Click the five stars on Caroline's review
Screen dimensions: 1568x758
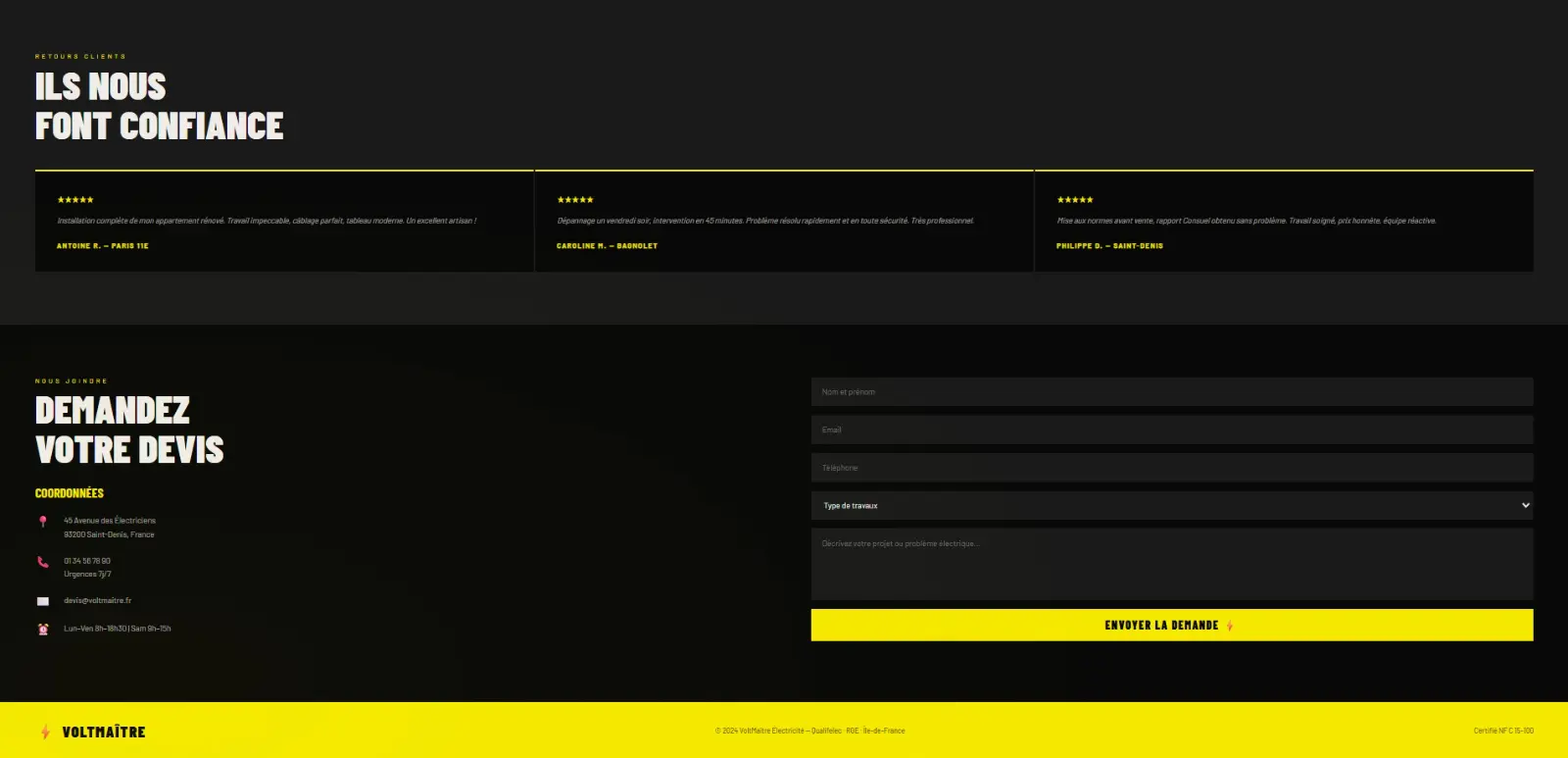(x=575, y=200)
